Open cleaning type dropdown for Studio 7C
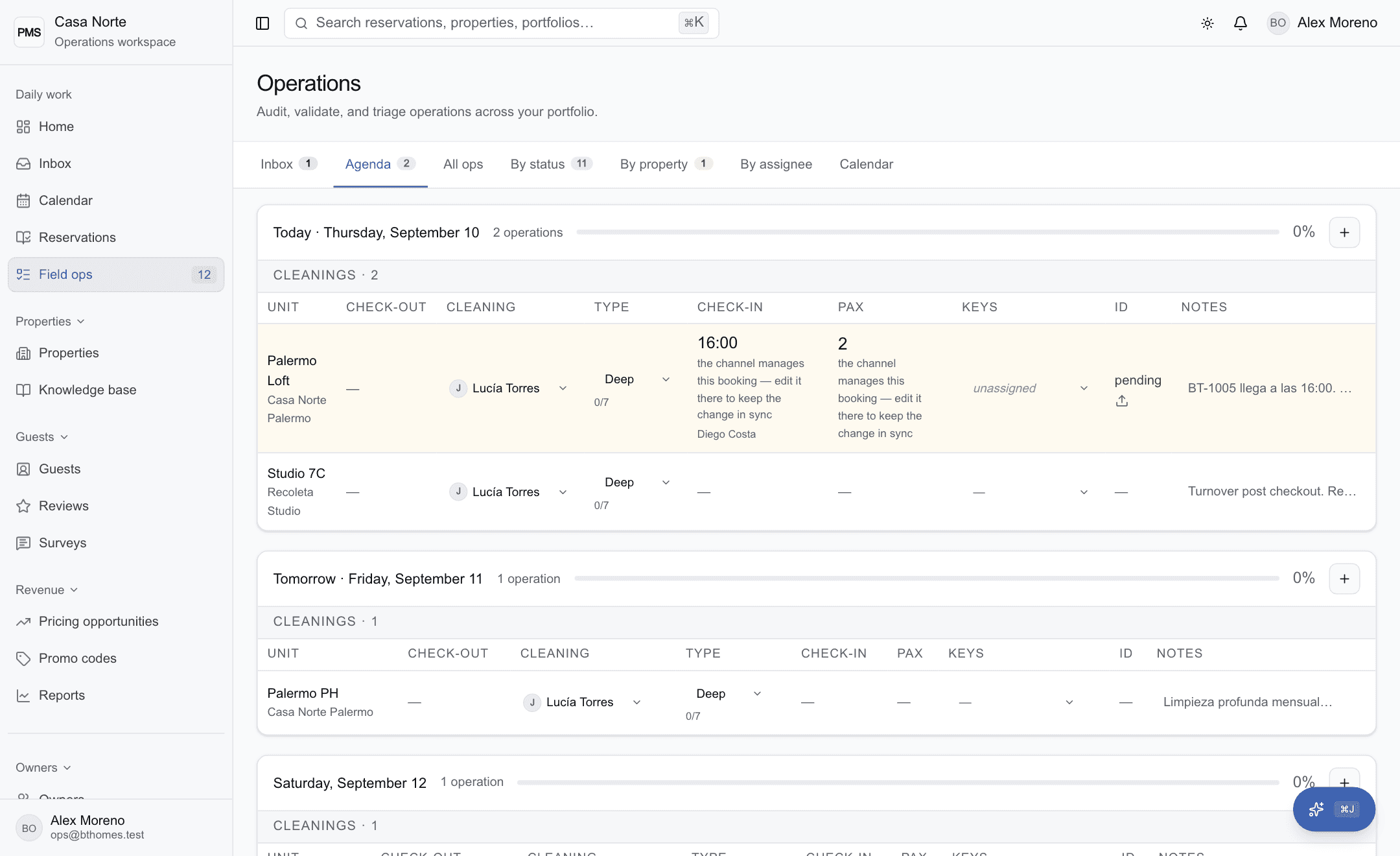The width and height of the screenshot is (1400, 856). [x=636, y=482]
